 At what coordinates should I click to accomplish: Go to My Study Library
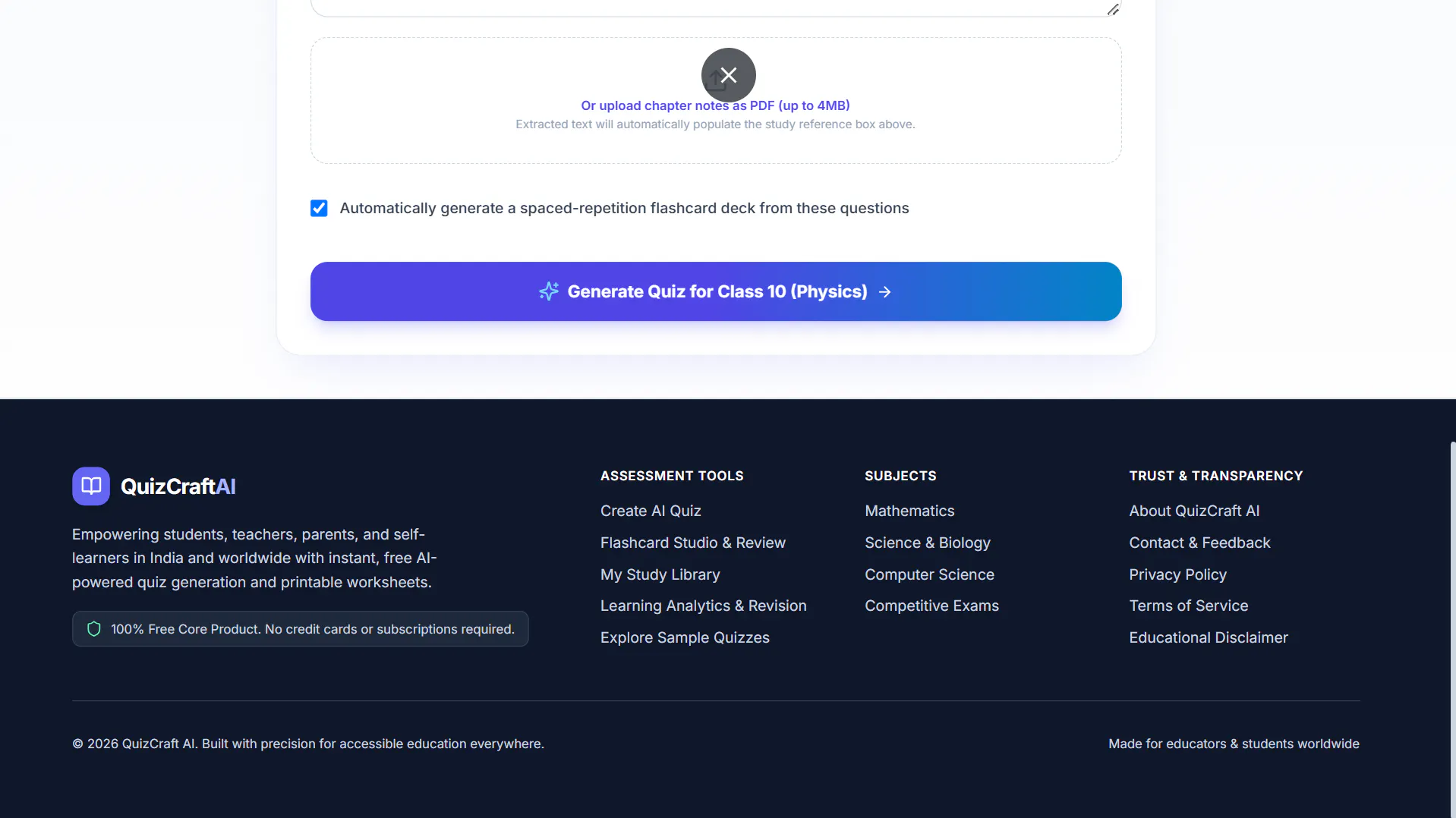tap(660, 574)
